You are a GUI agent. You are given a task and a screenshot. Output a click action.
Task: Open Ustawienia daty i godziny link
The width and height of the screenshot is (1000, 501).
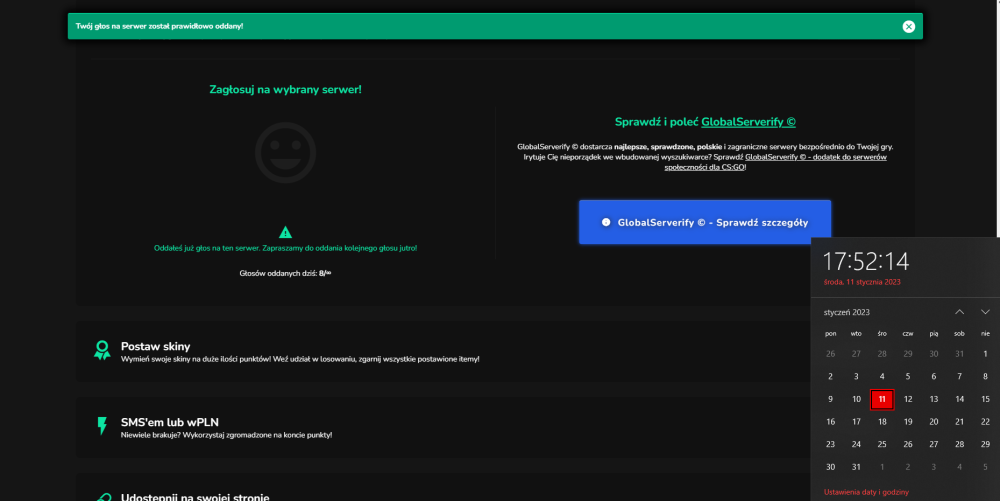866,492
